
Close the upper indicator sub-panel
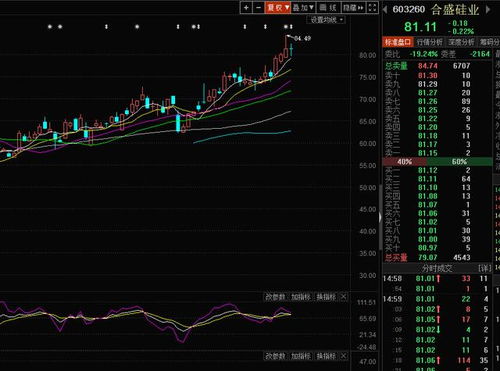pyautogui.click(x=344, y=296)
